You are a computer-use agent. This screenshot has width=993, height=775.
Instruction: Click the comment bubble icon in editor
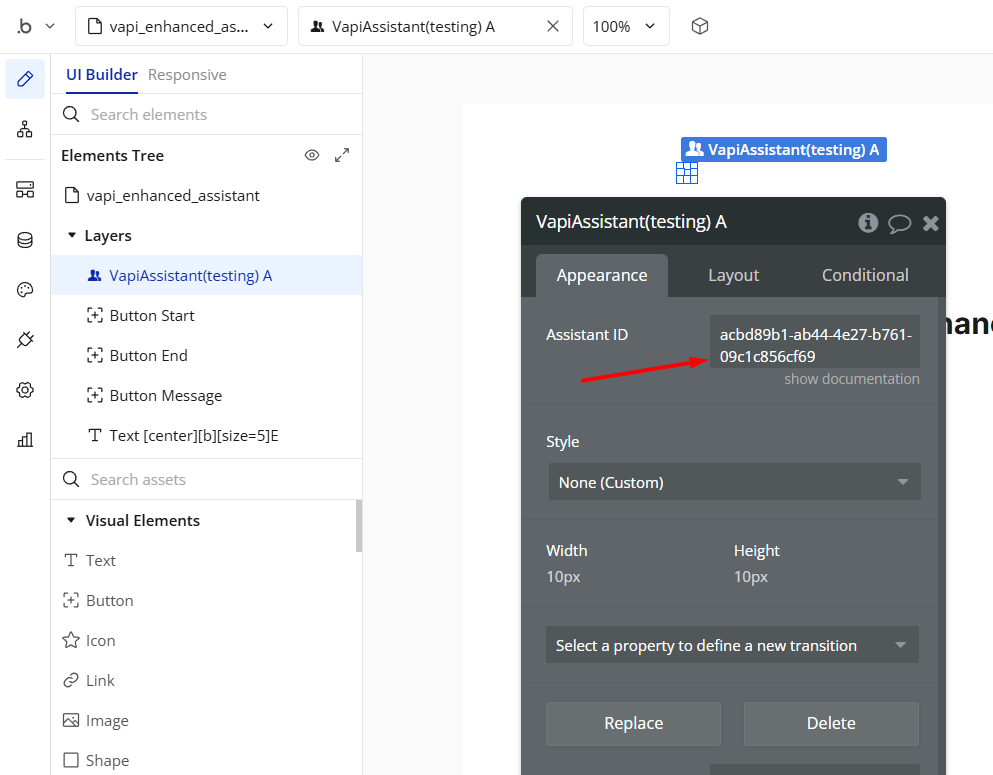click(899, 223)
